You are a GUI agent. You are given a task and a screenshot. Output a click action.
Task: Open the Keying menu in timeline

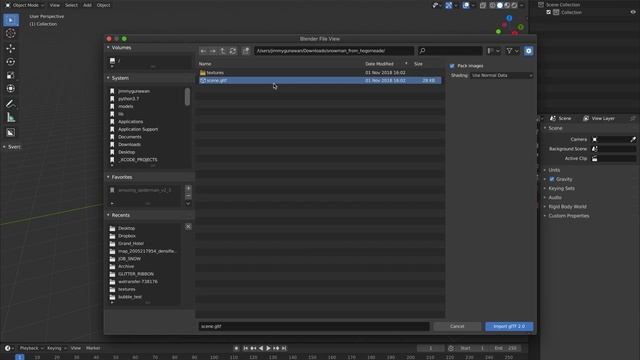coord(56,348)
